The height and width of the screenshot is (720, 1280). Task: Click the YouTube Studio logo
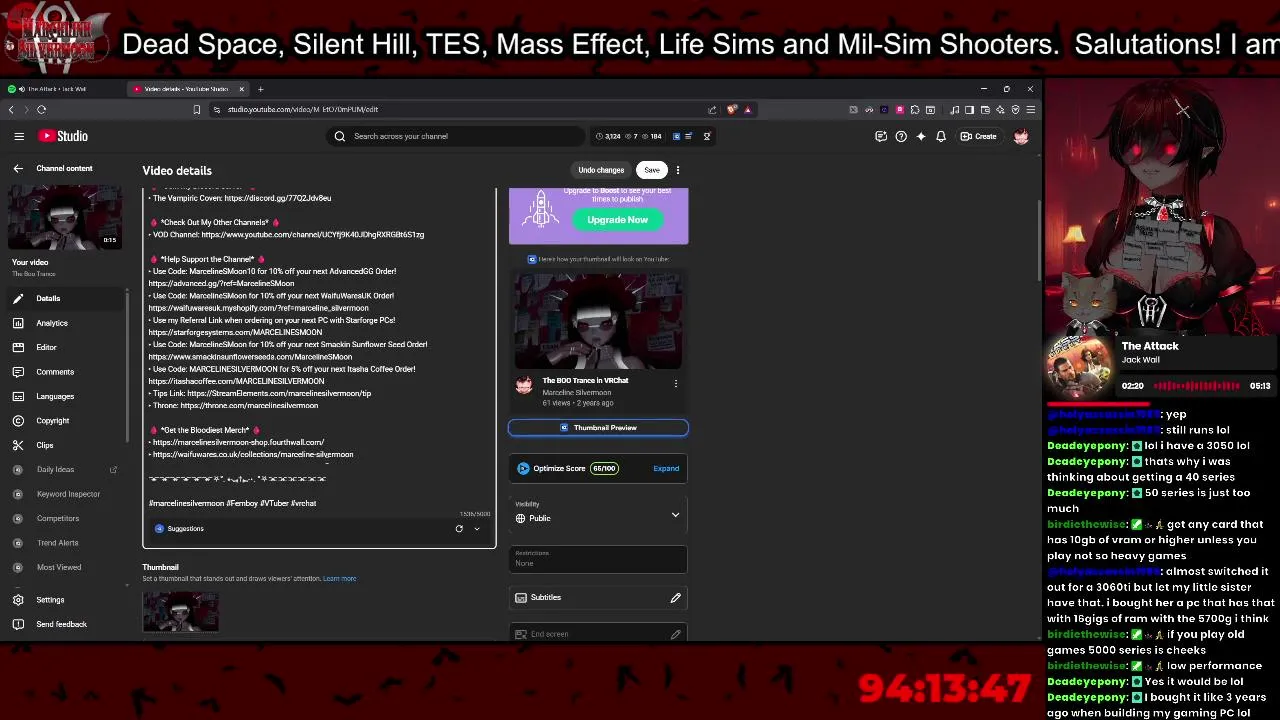(64, 136)
